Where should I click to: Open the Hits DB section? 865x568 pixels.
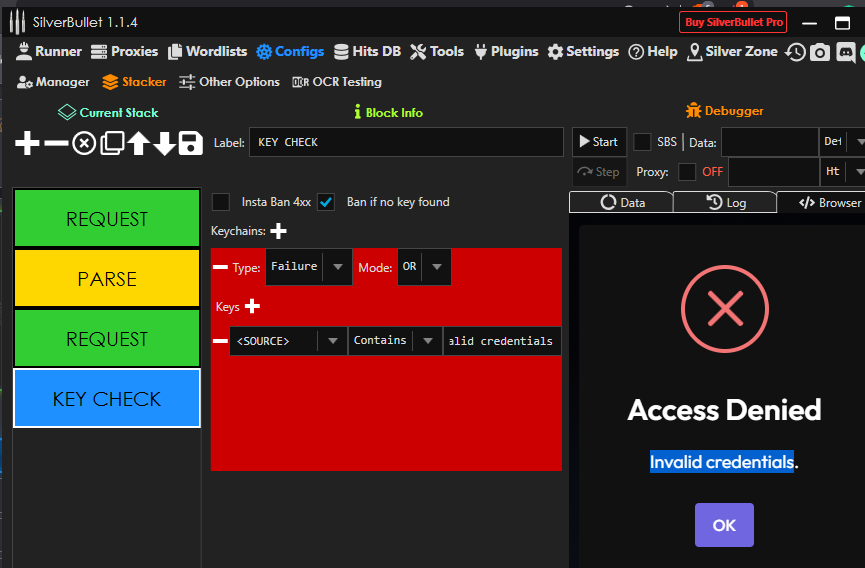[367, 51]
